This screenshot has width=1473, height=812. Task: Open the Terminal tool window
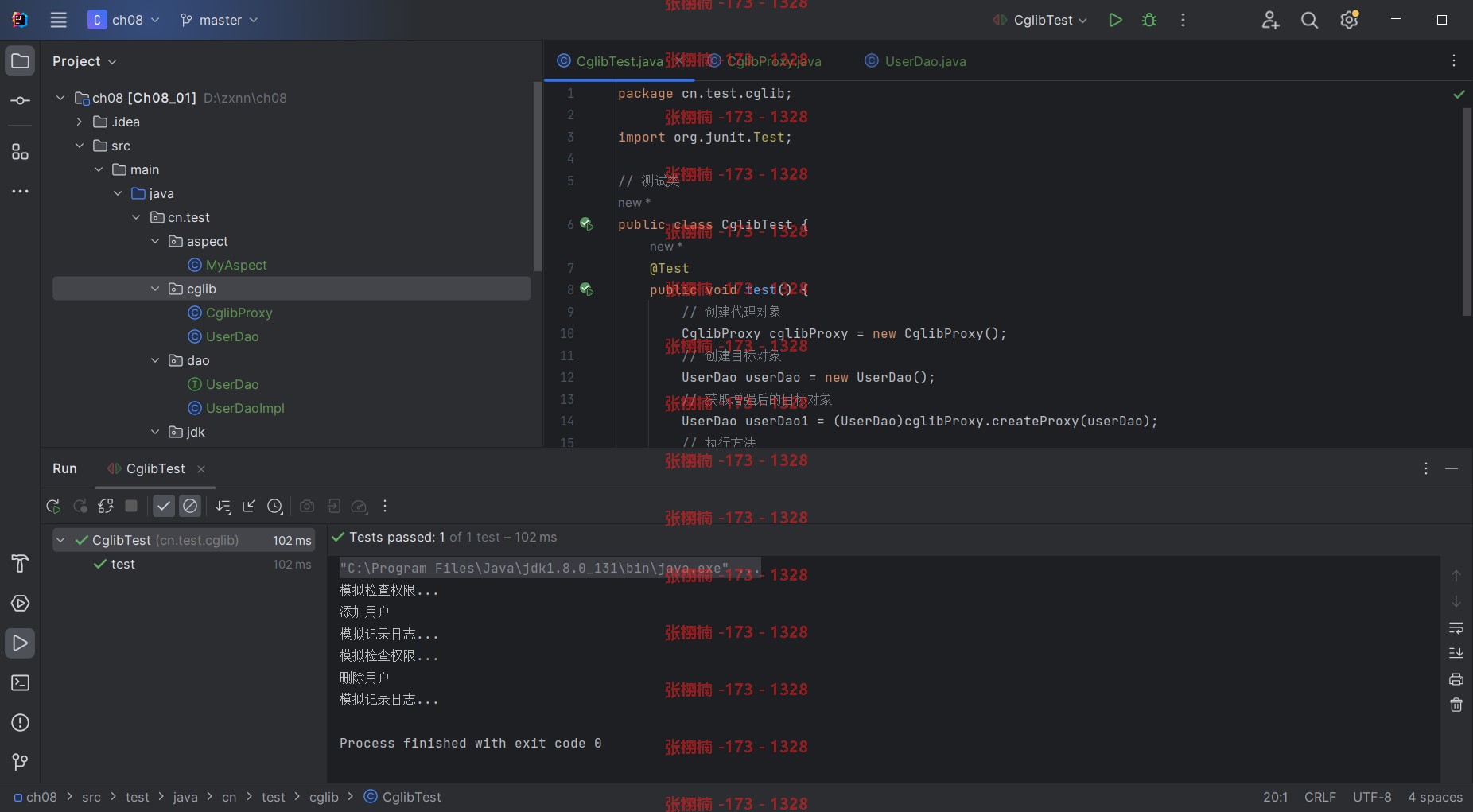pos(20,683)
